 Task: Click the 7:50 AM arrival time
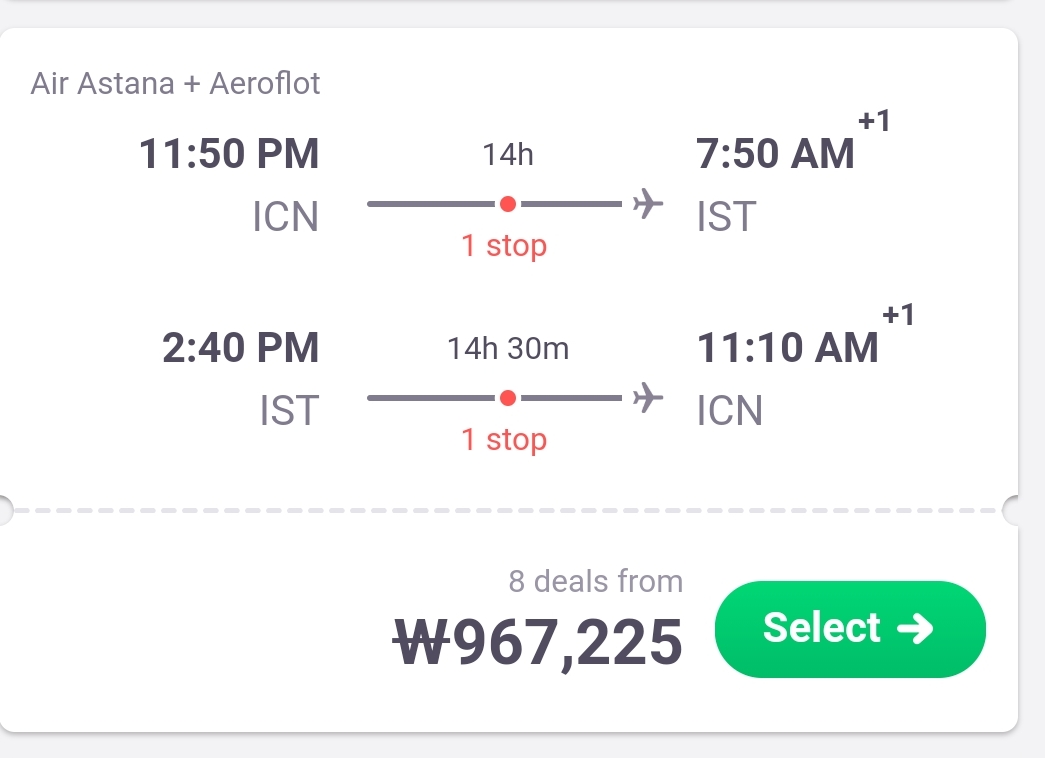[x=775, y=155]
